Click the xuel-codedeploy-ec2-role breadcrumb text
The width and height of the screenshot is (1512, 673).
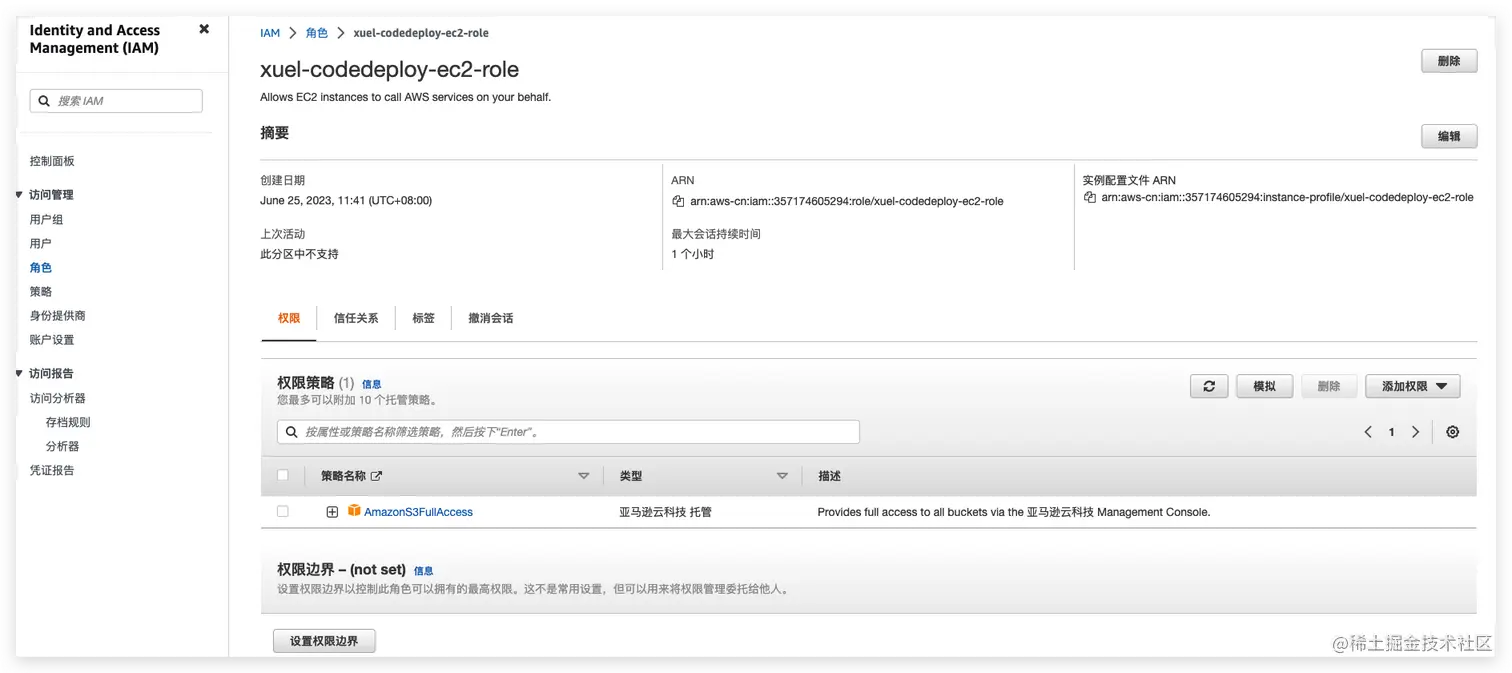tap(421, 33)
